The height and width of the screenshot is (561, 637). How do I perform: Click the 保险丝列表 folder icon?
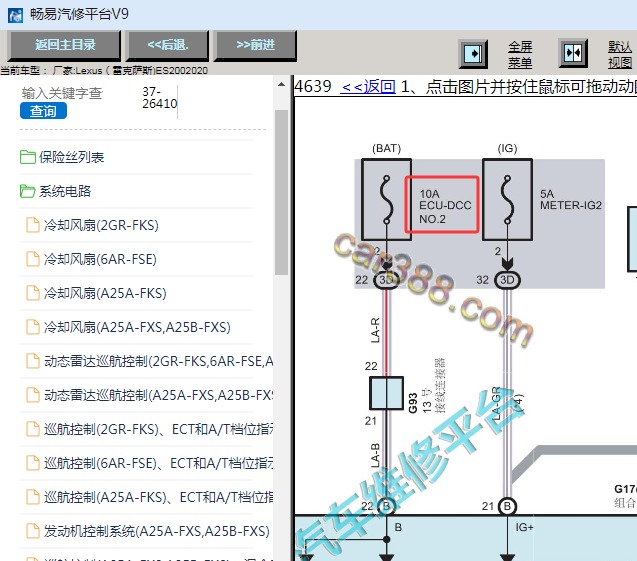[x=28, y=157]
